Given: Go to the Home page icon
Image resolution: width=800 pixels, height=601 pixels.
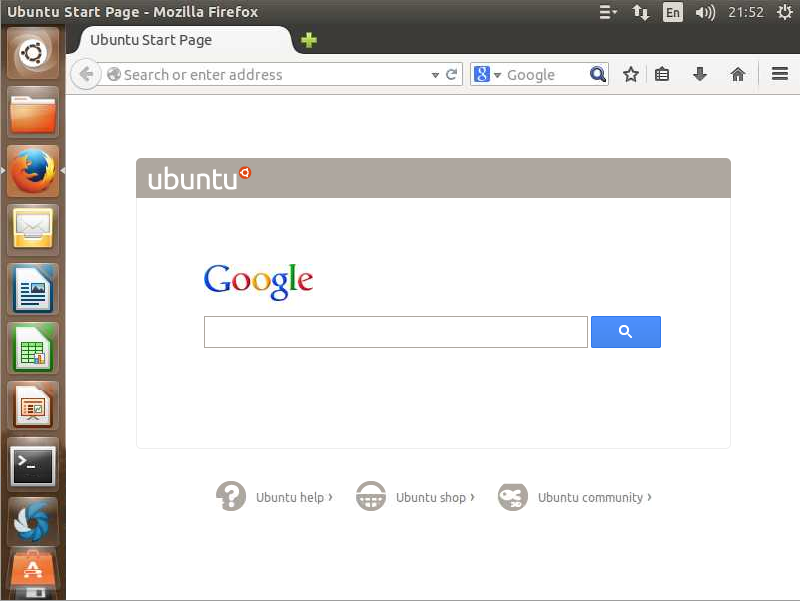Looking at the screenshot, I should click(x=738, y=74).
